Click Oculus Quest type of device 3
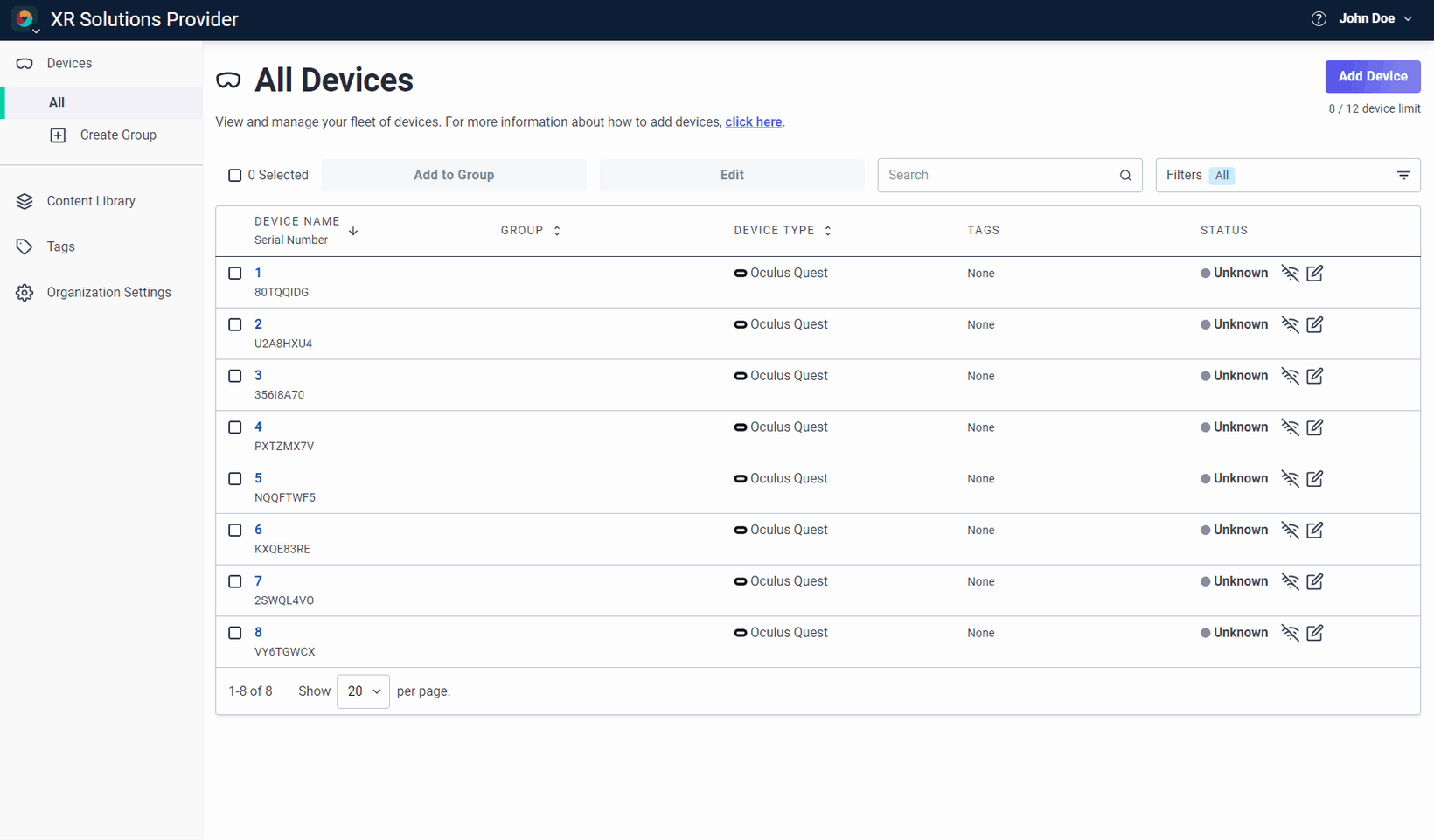 click(x=781, y=377)
